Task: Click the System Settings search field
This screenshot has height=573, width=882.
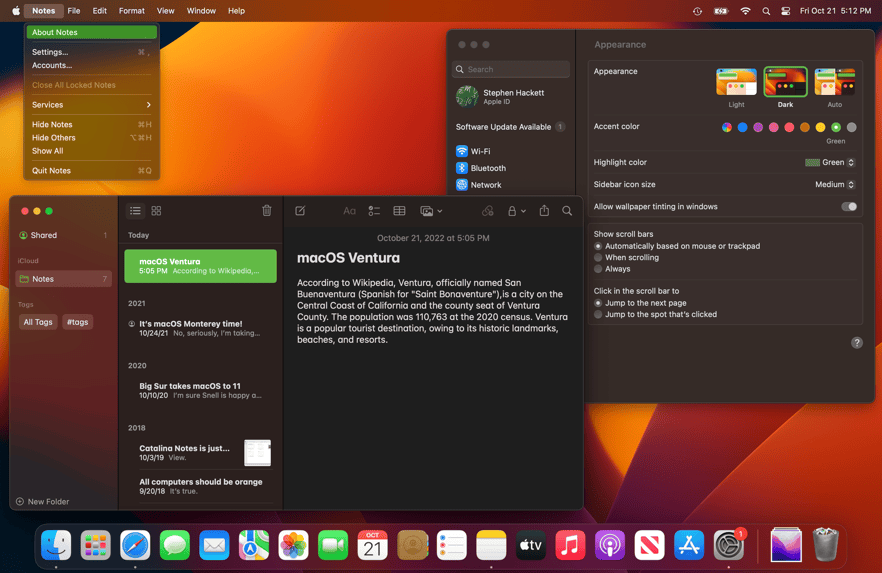Action: 511,69
